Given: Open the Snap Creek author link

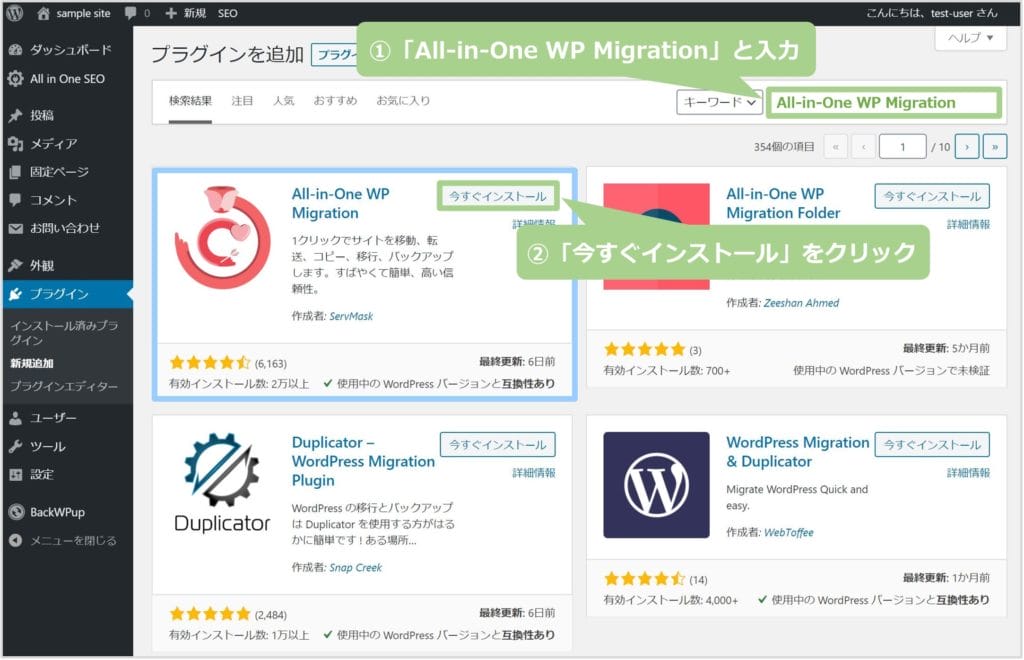Looking at the screenshot, I should [355, 568].
